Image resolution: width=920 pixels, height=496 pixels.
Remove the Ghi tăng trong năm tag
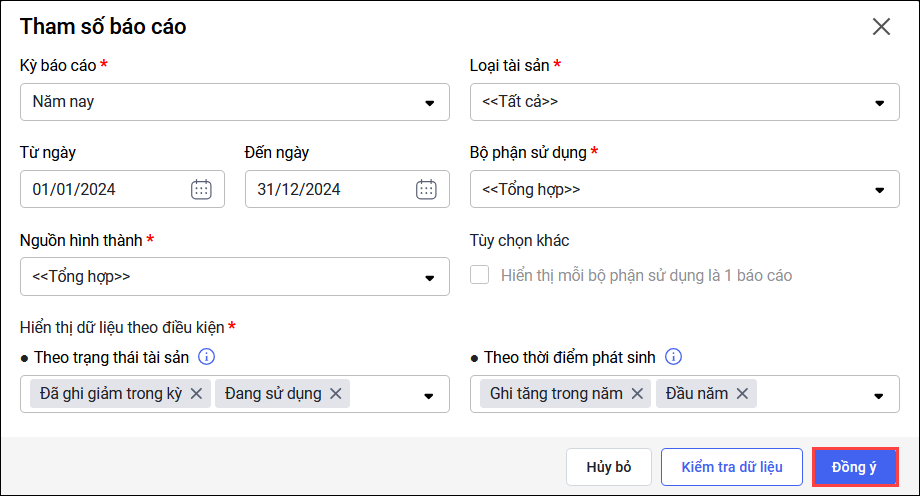point(637,394)
